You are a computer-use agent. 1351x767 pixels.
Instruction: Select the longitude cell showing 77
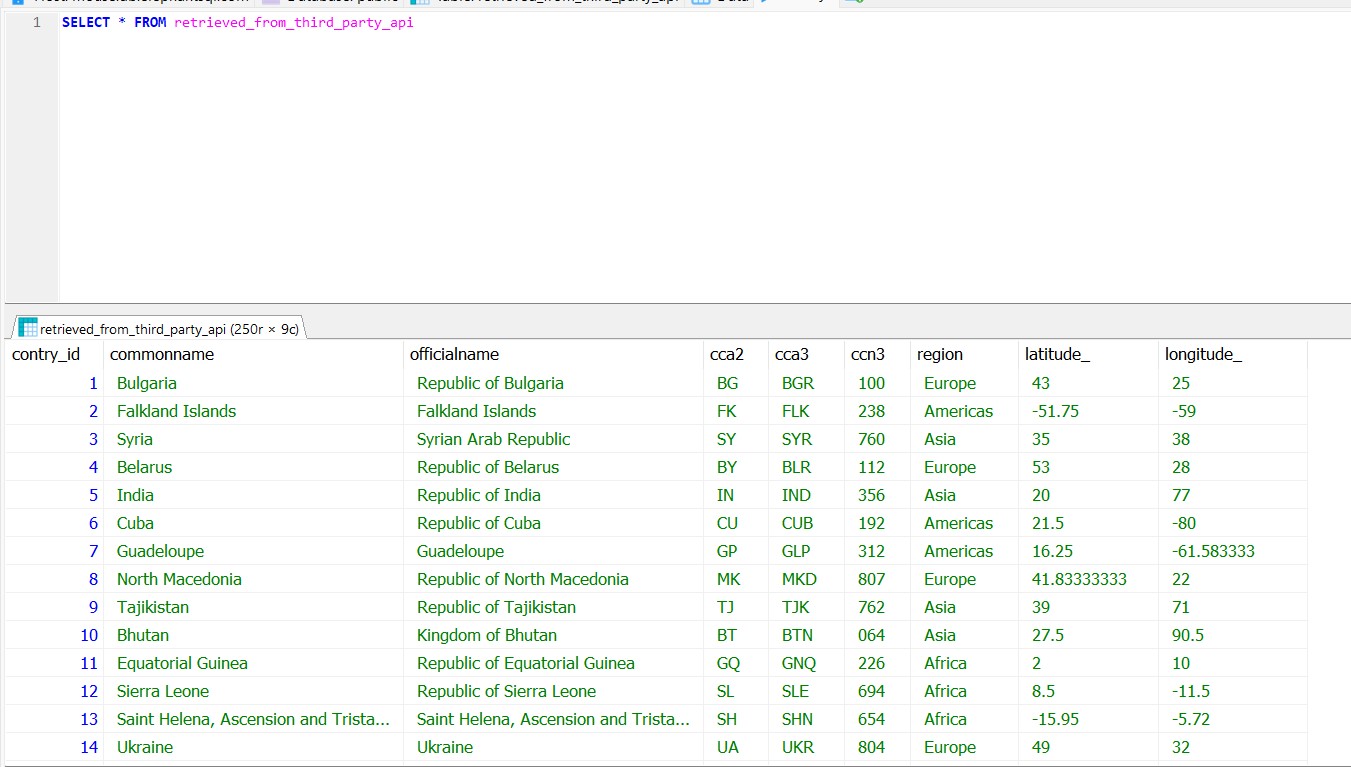point(1232,495)
